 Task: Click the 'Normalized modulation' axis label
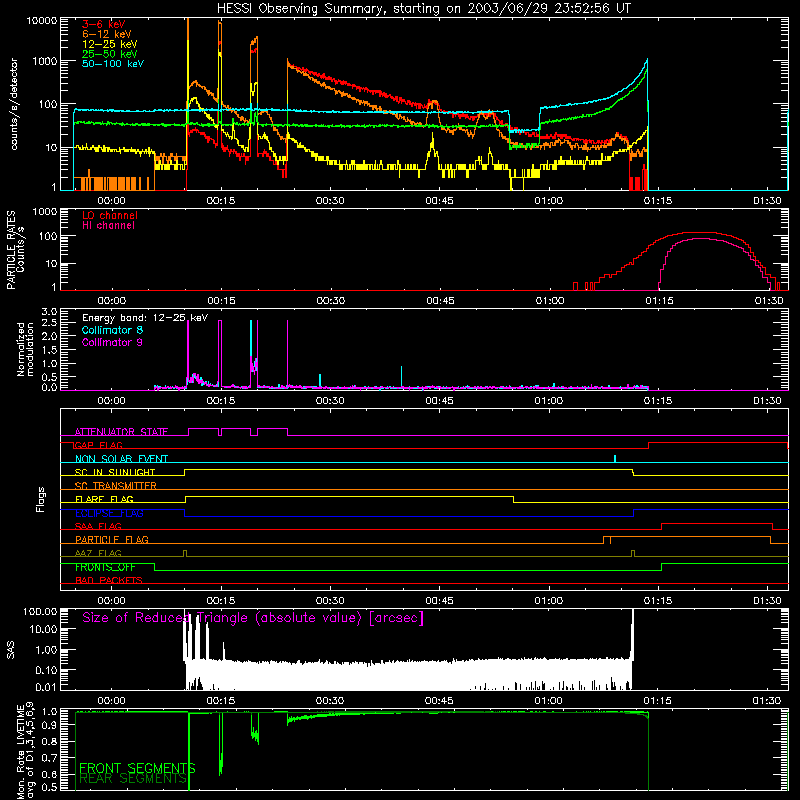(x=25, y=349)
